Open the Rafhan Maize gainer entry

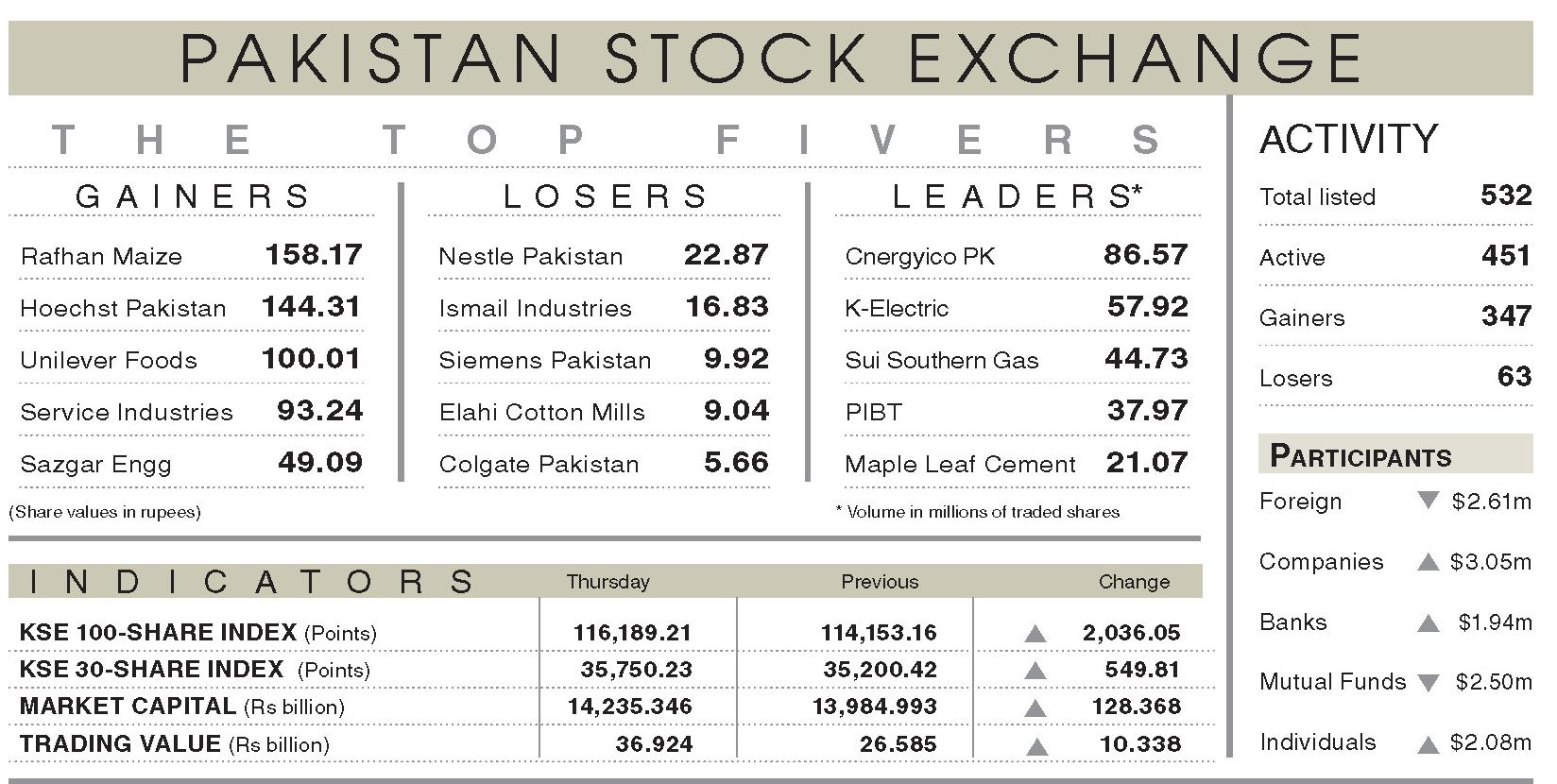point(101,256)
